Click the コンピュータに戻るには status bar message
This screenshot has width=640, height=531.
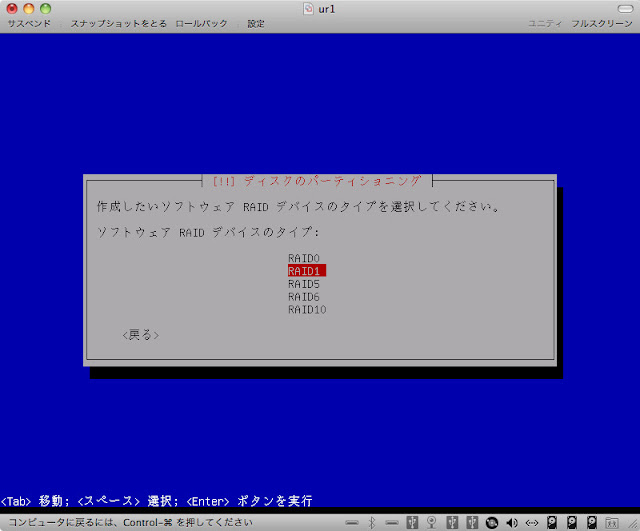tap(131, 522)
